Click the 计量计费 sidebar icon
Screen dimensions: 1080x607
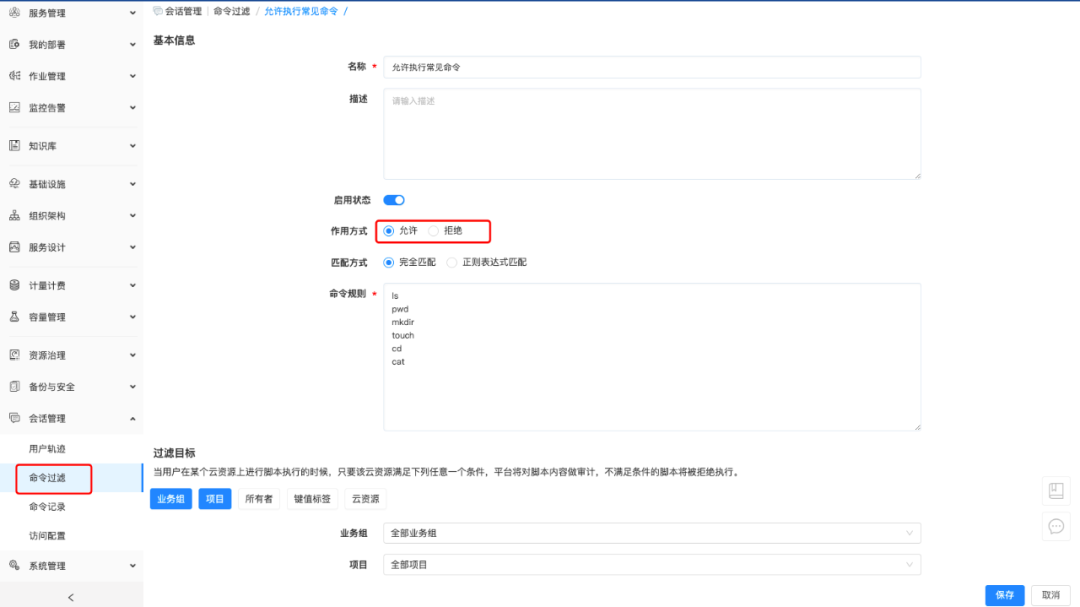tap(14, 283)
